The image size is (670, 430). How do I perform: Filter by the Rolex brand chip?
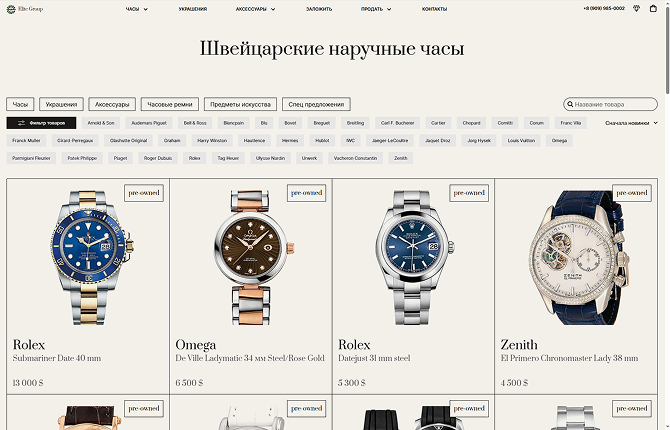(x=195, y=158)
